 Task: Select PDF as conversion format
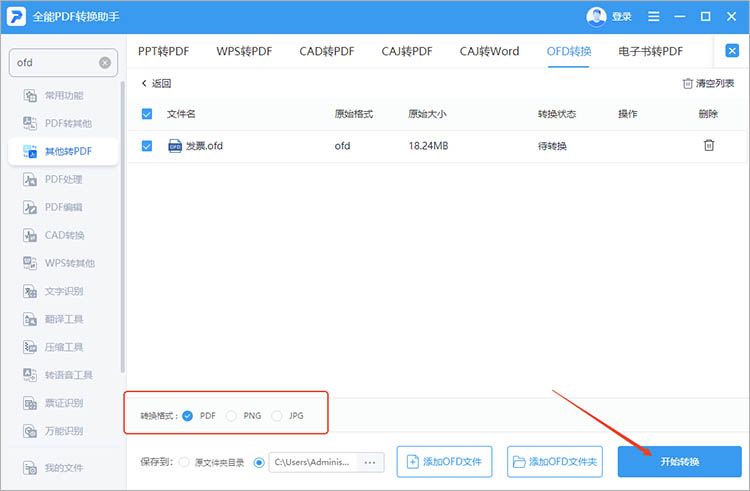point(188,416)
